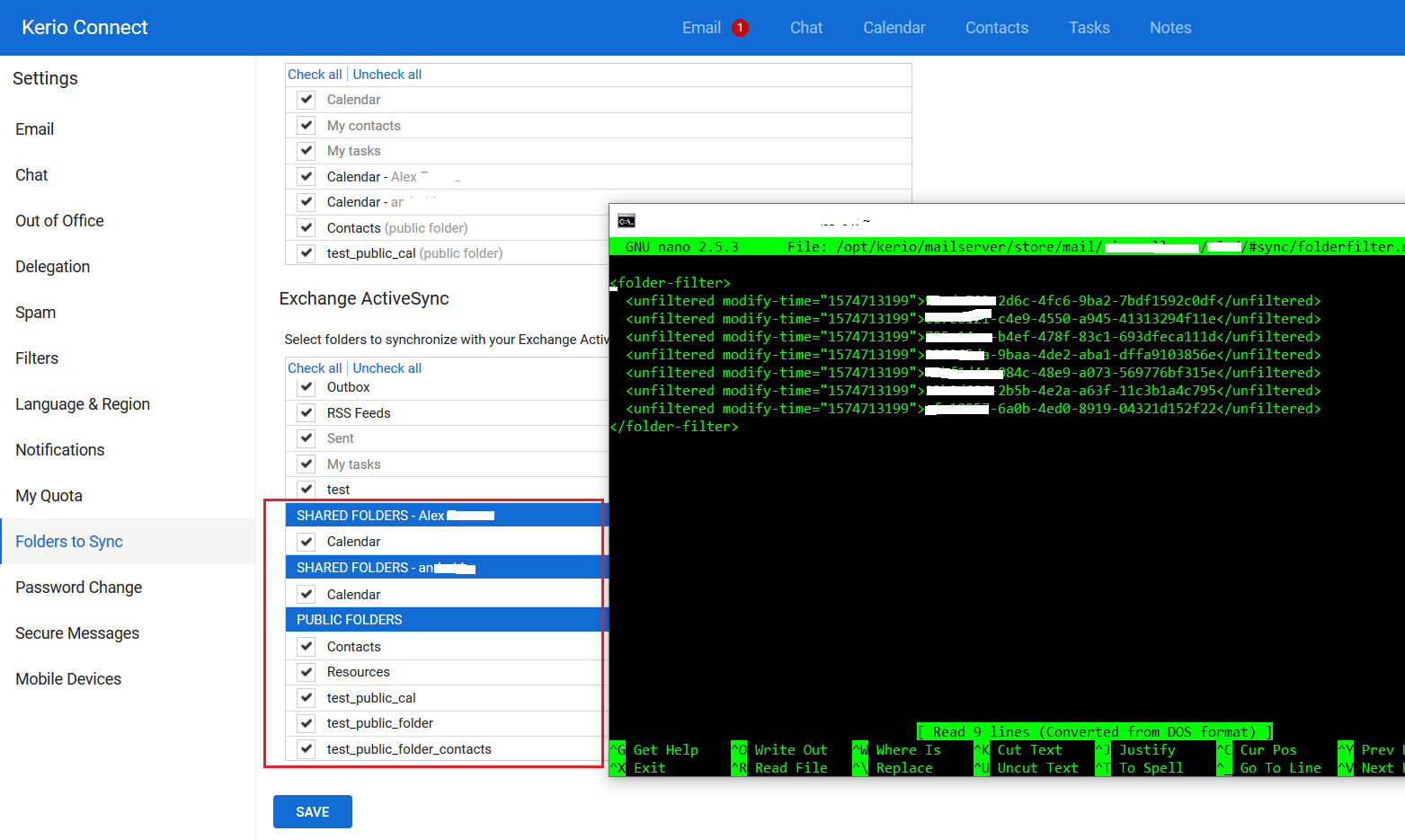Click the Exchange ActiveSync heading
The image size is (1405, 840).
tap(364, 298)
